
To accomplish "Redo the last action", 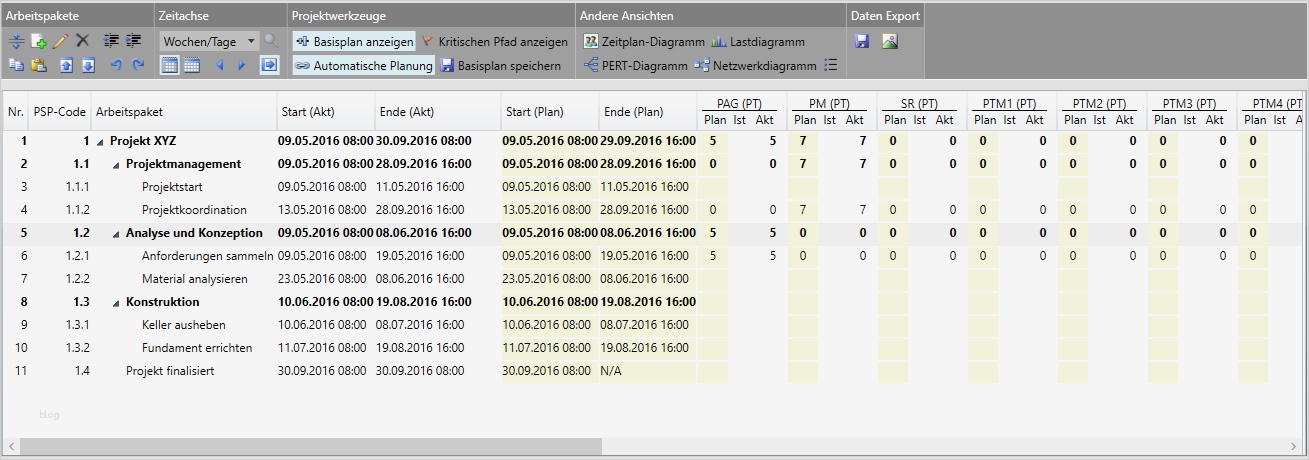I will (137, 65).
